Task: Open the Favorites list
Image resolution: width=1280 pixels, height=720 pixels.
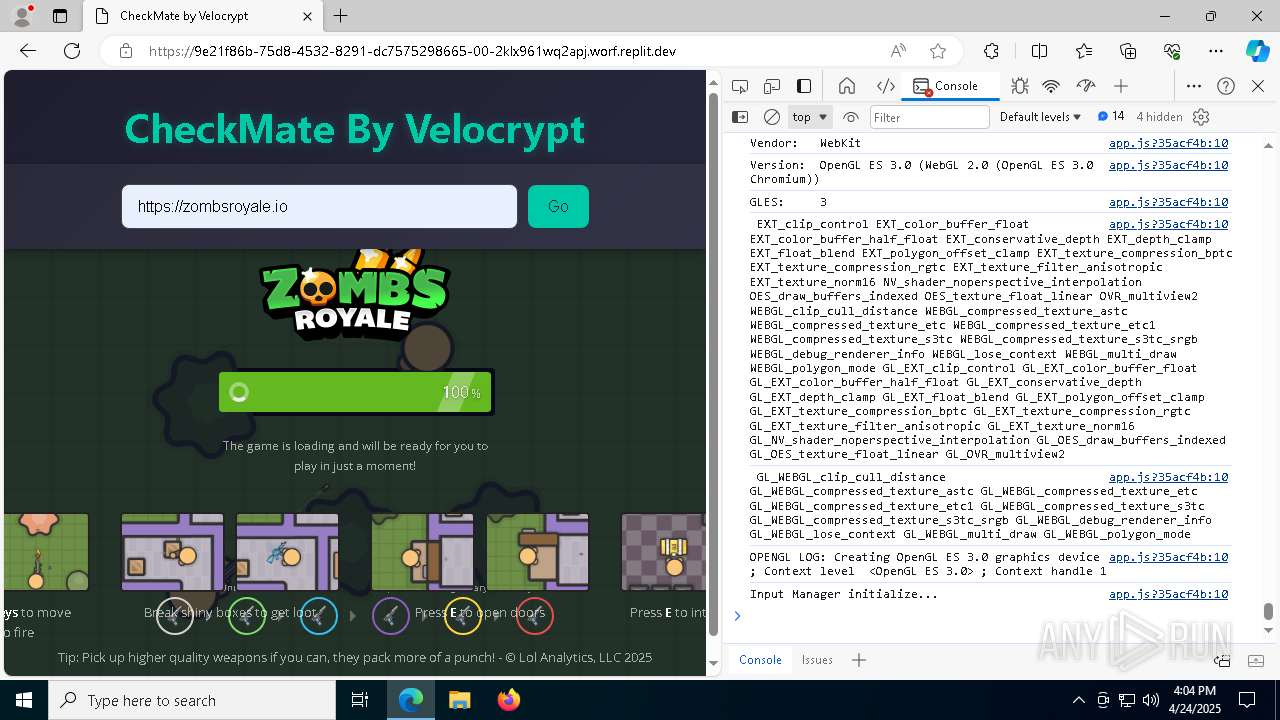Action: tap(1084, 51)
